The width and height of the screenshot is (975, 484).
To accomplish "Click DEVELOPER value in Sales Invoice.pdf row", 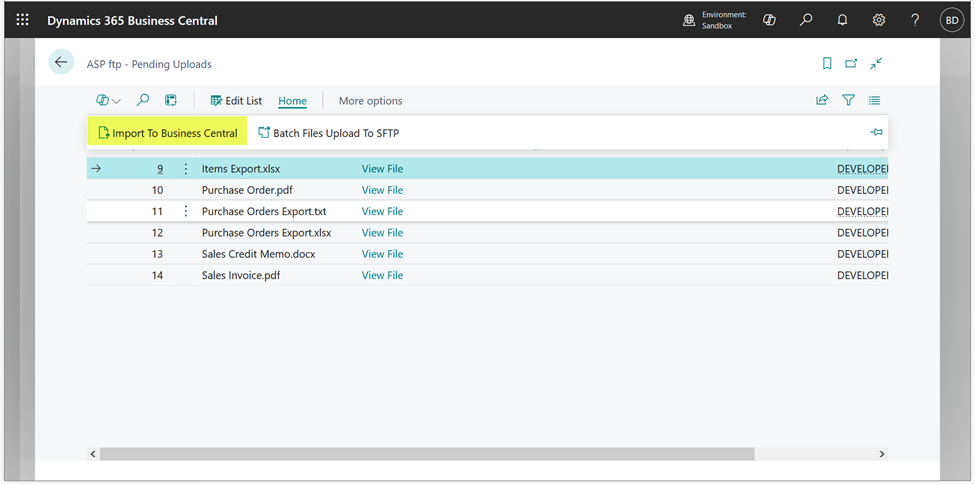I will point(862,276).
